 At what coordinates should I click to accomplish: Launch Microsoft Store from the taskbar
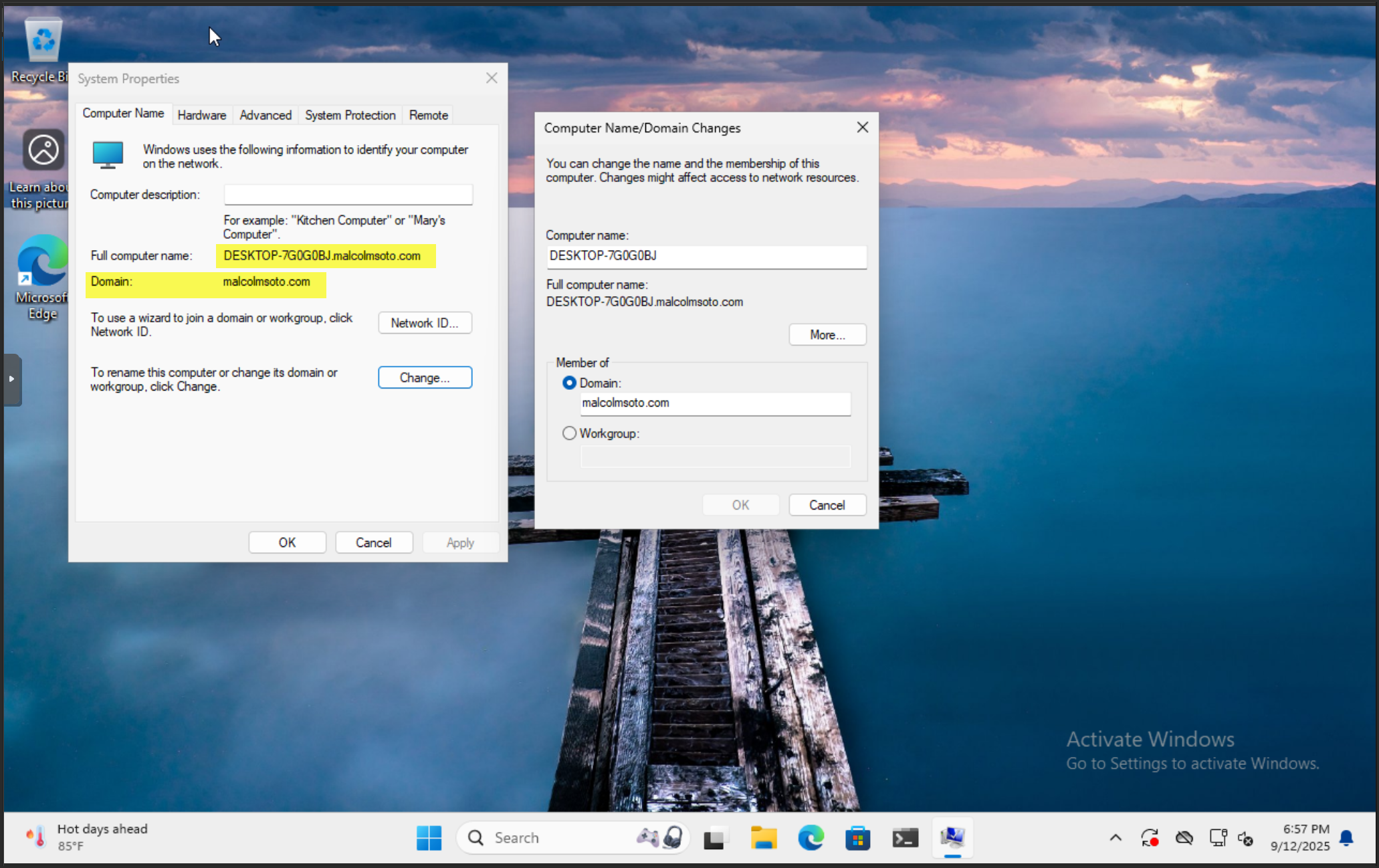(857, 837)
